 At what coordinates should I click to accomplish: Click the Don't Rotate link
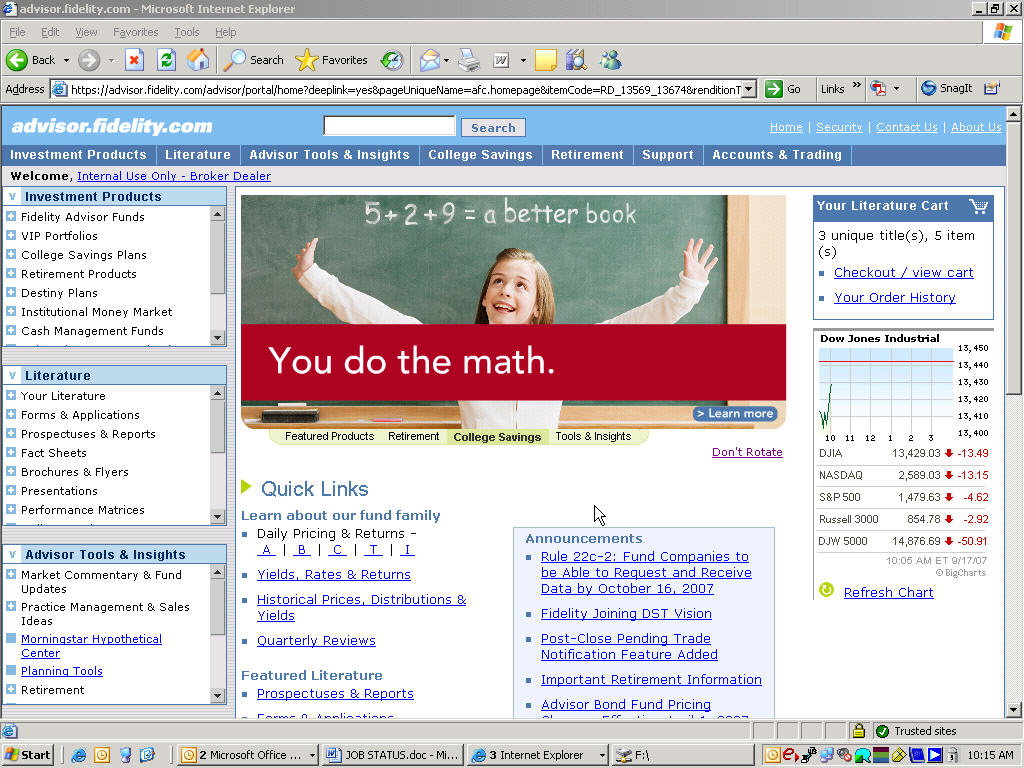point(746,452)
